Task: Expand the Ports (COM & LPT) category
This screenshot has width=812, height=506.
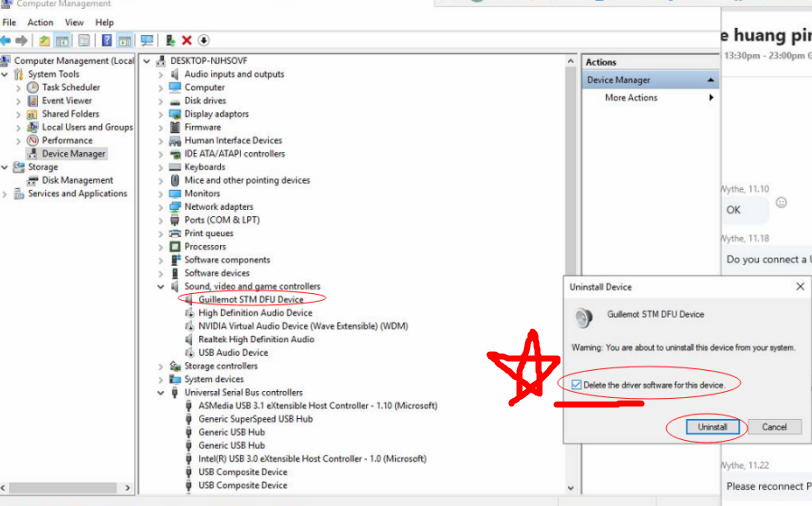Action: 161,221
